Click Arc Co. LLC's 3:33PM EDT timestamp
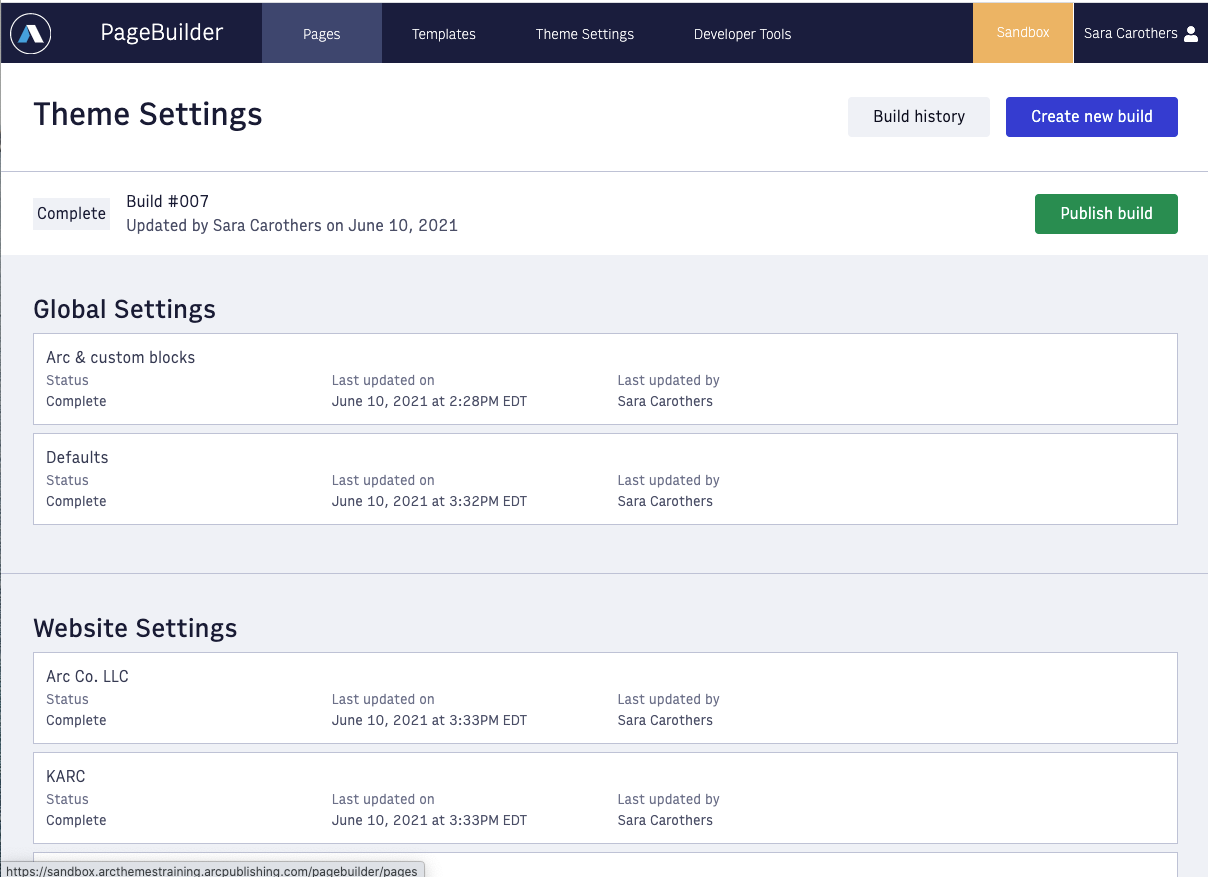The height and width of the screenshot is (877, 1208). click(429, 720)
